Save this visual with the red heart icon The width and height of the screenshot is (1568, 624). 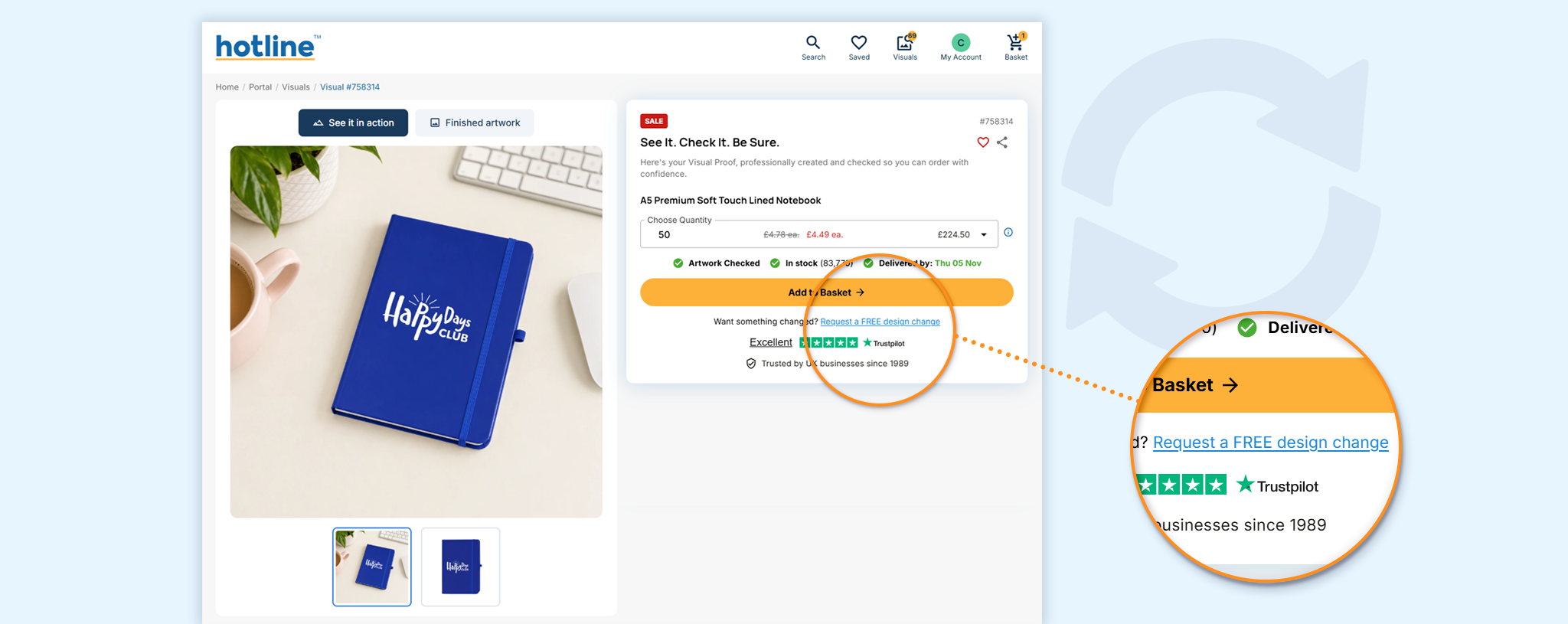click(983, 142)
